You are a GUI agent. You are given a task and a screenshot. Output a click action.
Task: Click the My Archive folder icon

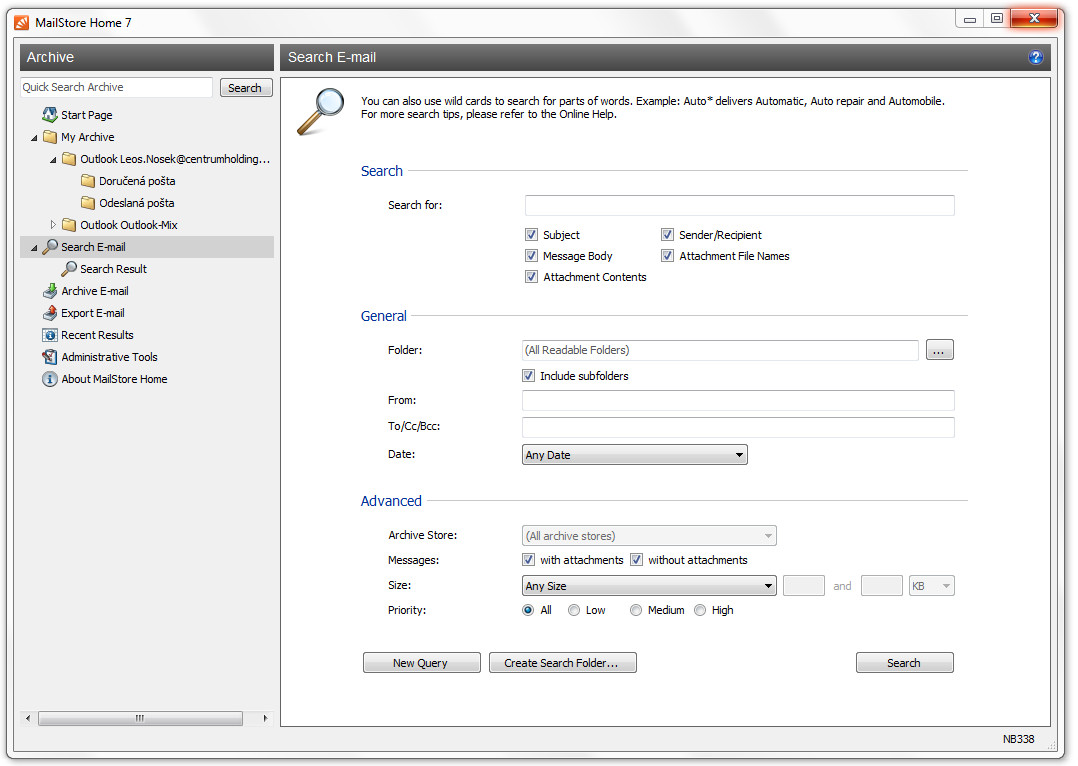(x=50, y=137)
